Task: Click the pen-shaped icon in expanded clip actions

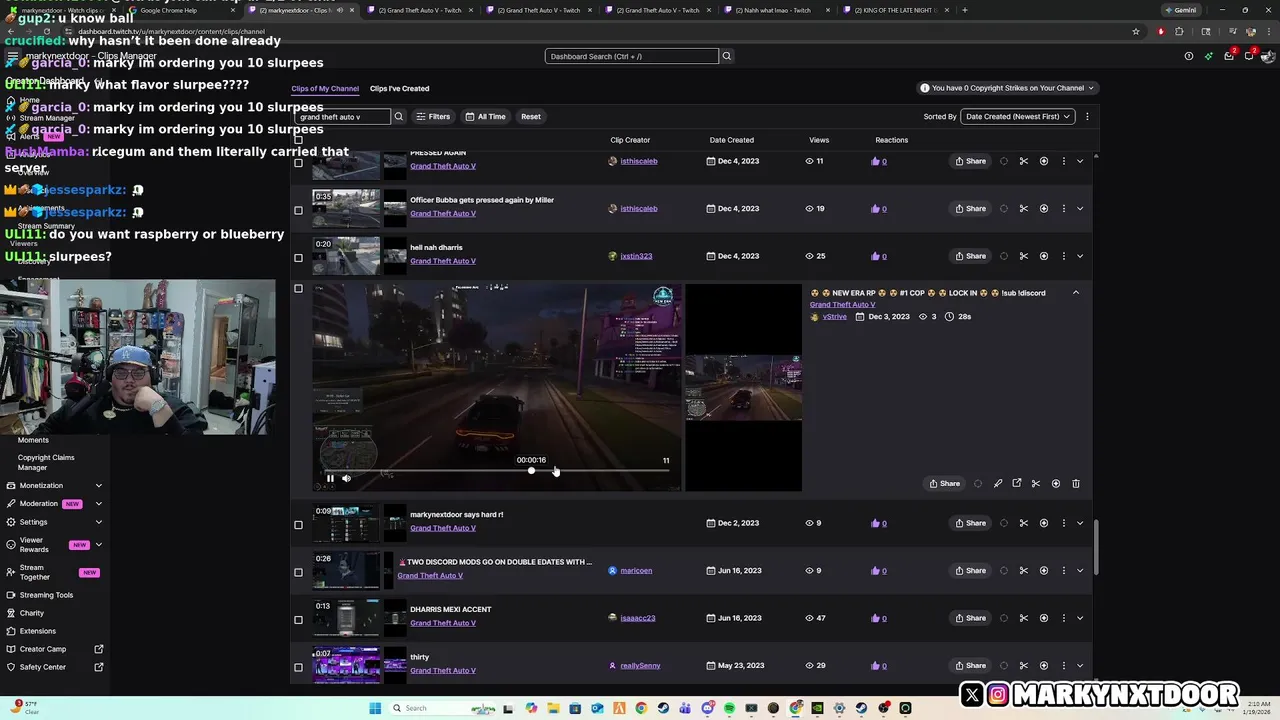Action: pos(997,483)
